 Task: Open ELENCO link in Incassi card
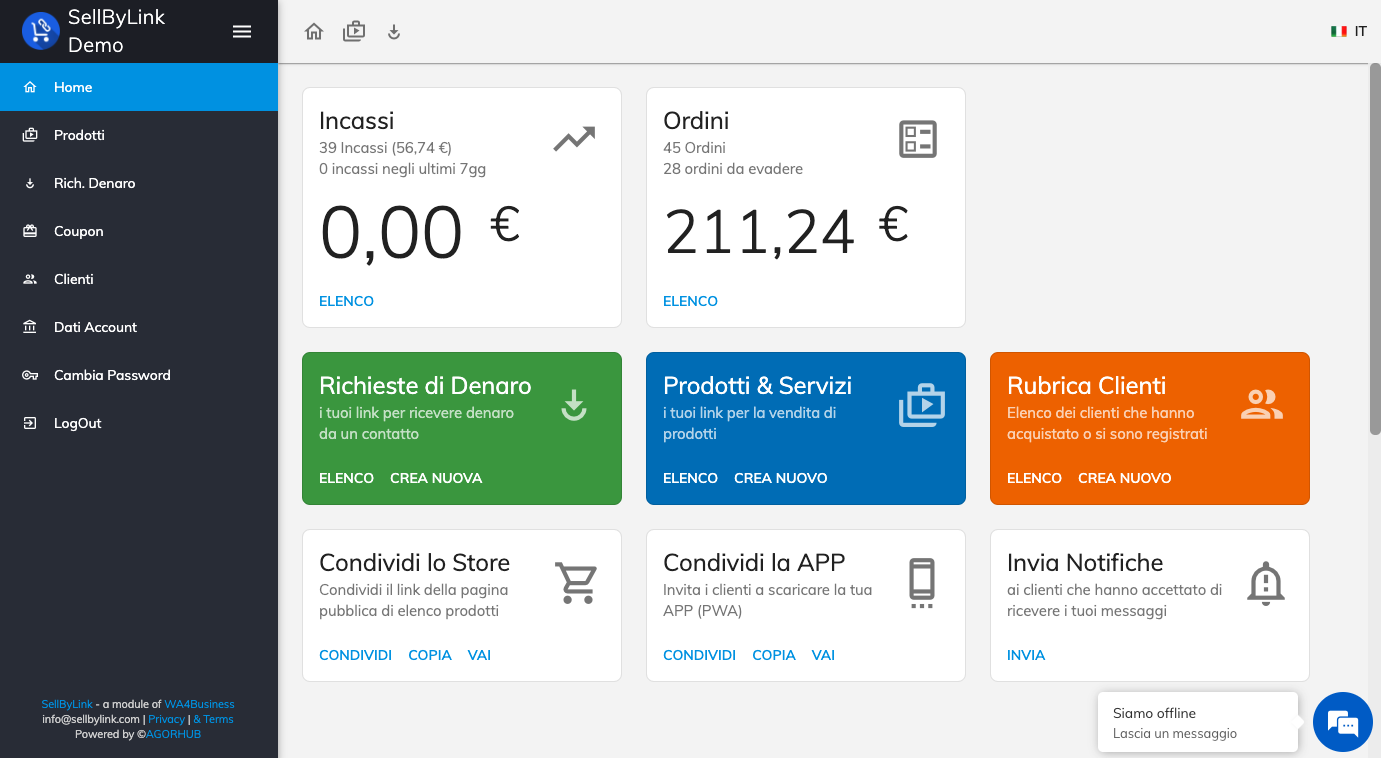[346, 301]
